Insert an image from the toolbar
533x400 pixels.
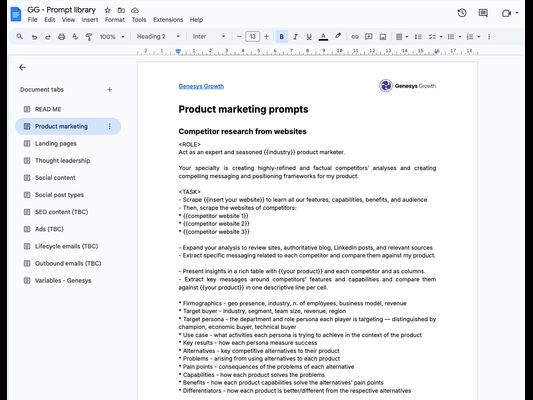383,37
